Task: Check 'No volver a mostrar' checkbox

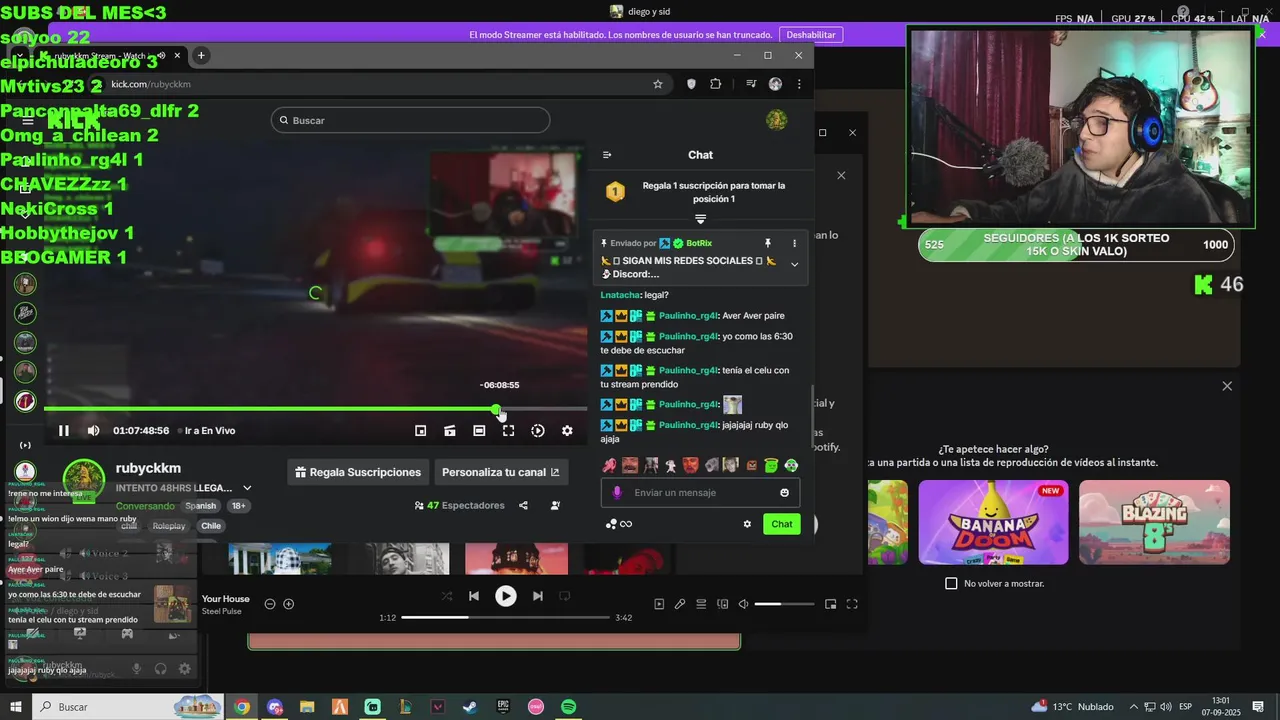Action: (951, 583)
